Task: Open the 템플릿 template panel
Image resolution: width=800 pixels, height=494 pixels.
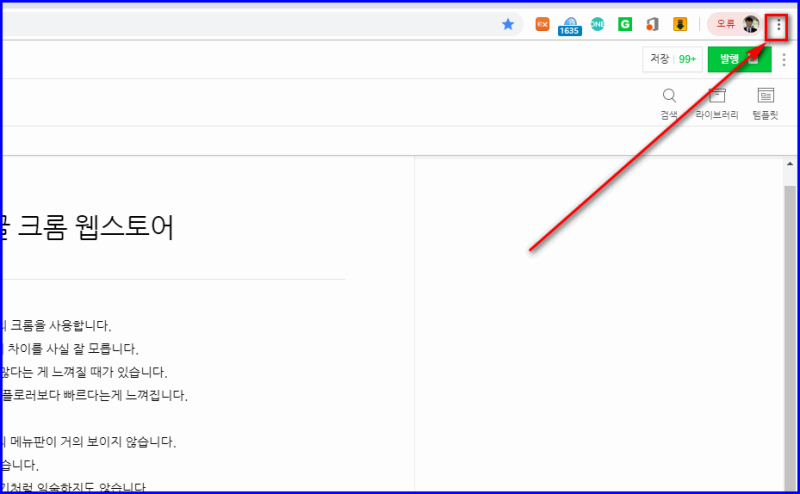Action: [765, 104]
